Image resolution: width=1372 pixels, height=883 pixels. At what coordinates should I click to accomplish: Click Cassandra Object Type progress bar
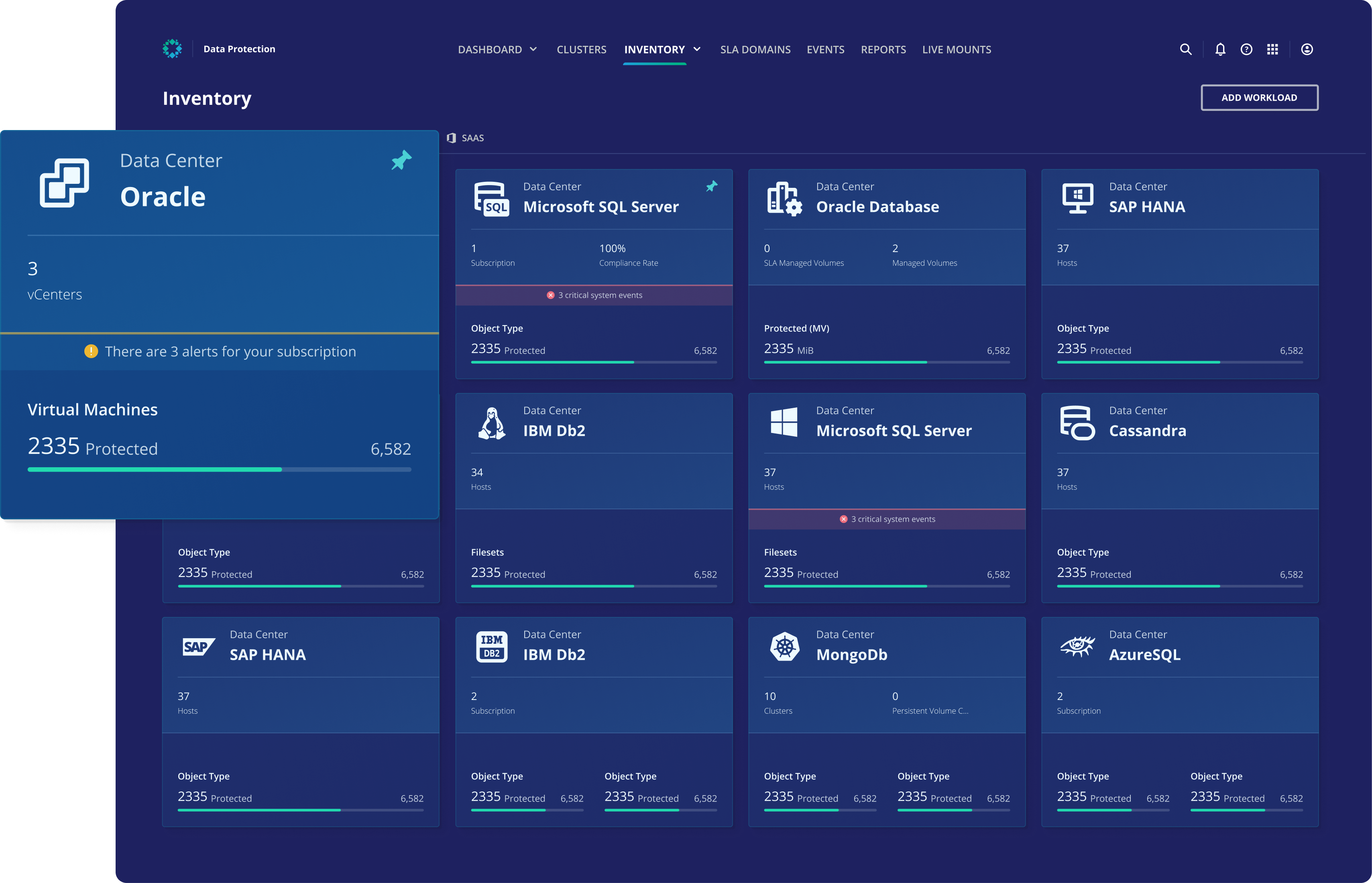pyautogui.click(x=1180, y=586)
